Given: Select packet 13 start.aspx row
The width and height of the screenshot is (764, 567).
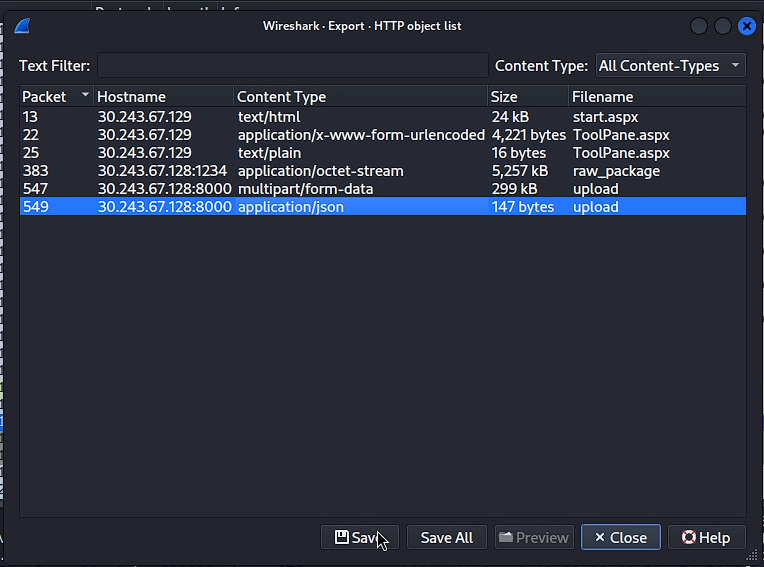Looking at the screenshot, I should point(383,116).
